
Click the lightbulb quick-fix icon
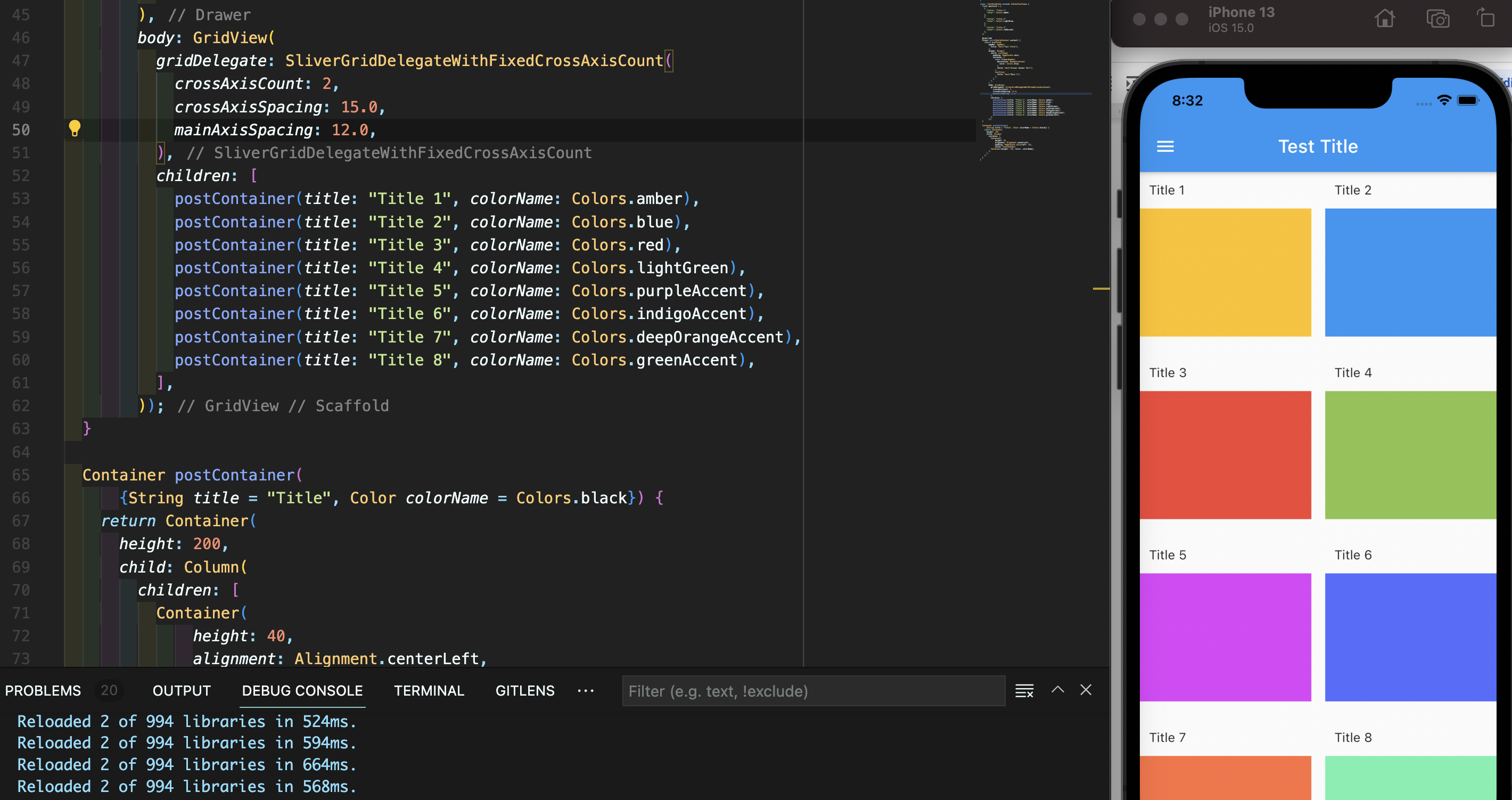click(x=75, y=128)
